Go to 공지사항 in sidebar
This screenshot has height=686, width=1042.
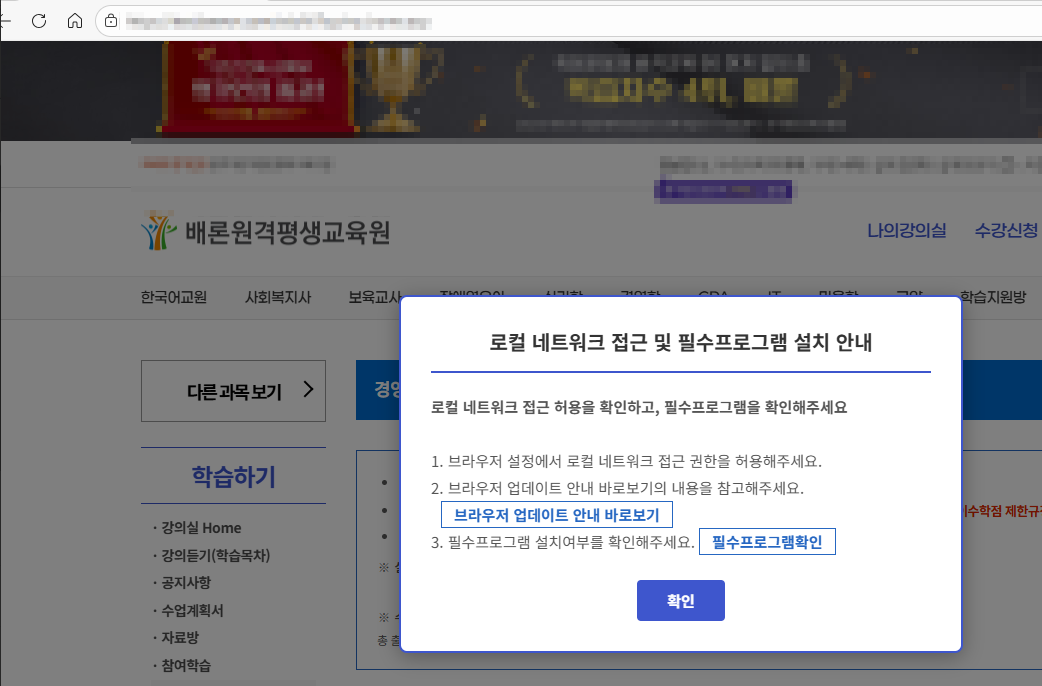(185, 582)
